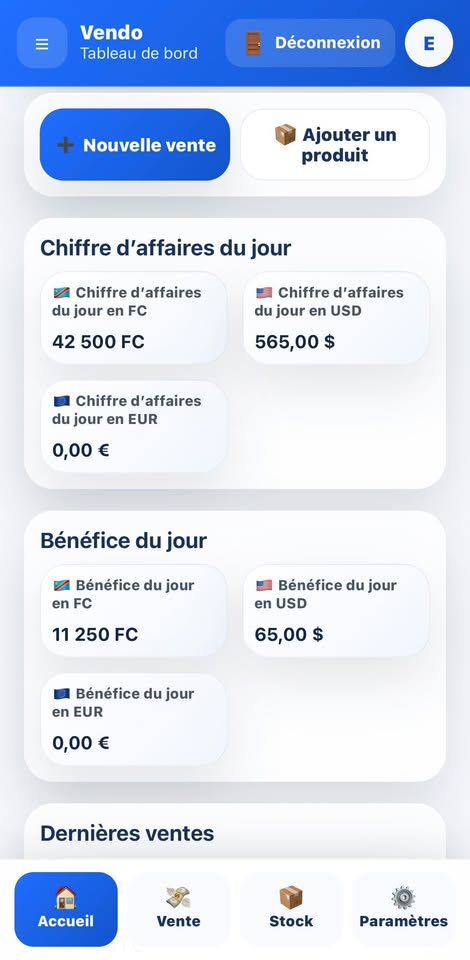Tap the package icon on Ajouter un produit

285,135
